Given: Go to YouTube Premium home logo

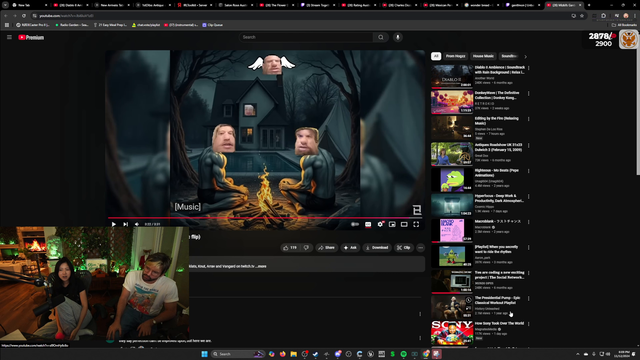Looking at the screenshot, I should (31, 37).
